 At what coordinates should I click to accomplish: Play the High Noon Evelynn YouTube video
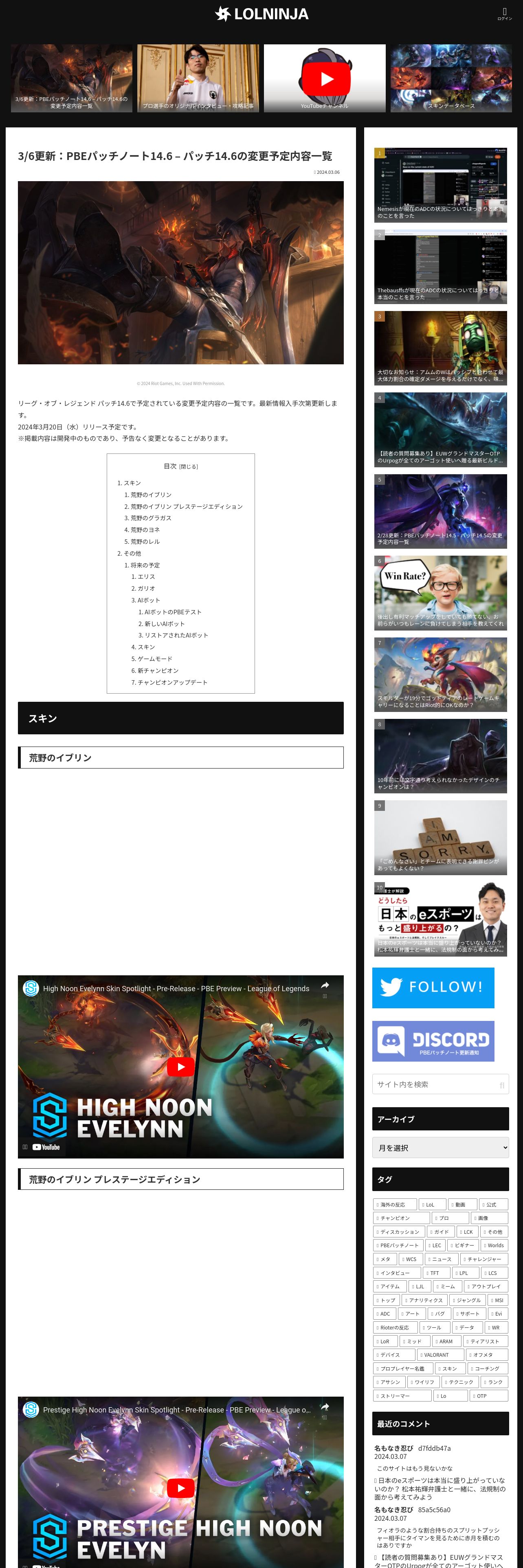coord(181,1067)
